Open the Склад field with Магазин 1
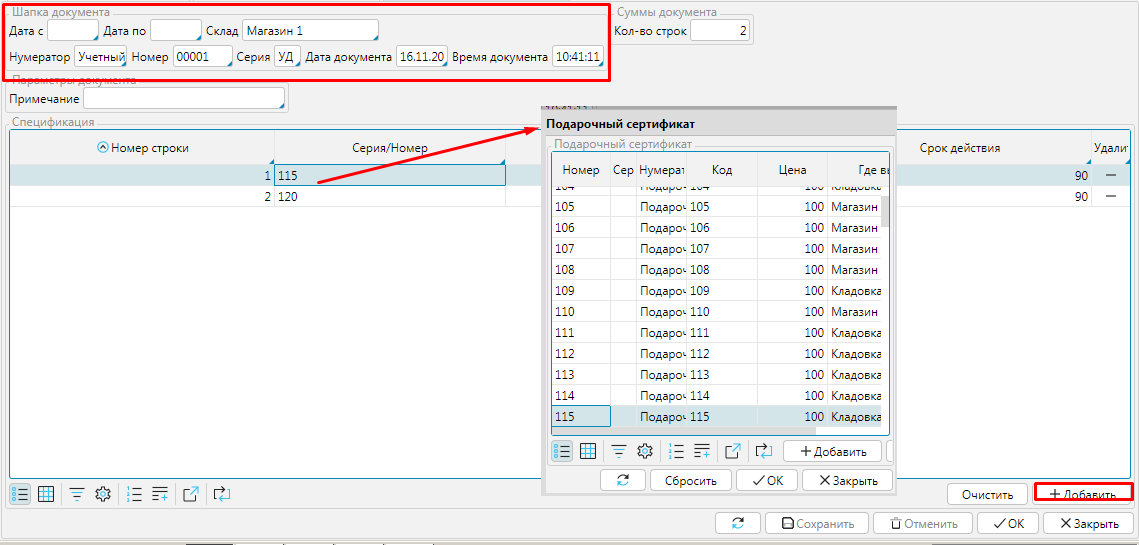 click(x=309, y=31)
